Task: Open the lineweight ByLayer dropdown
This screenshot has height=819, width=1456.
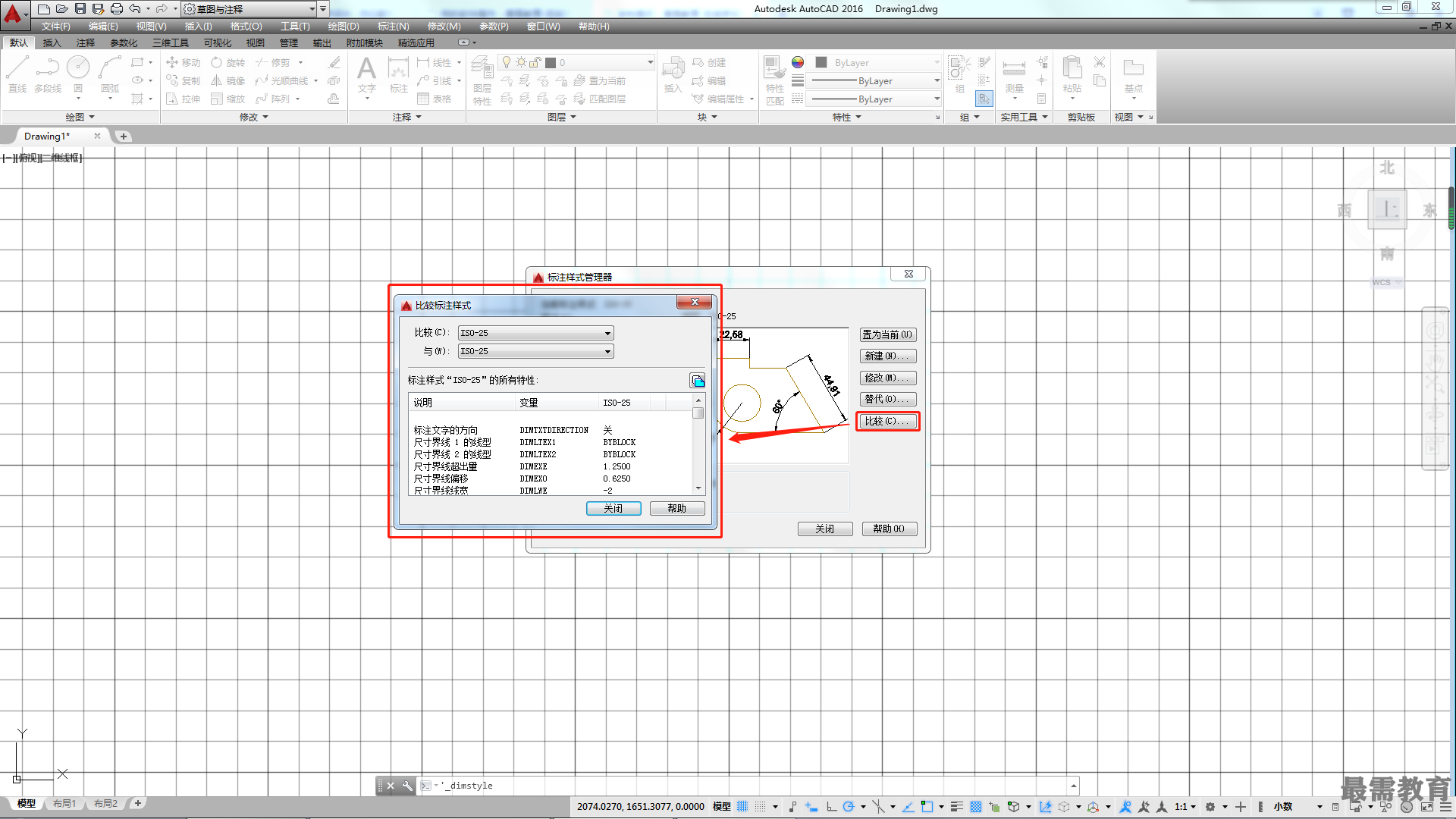Action: coord(874,80)
